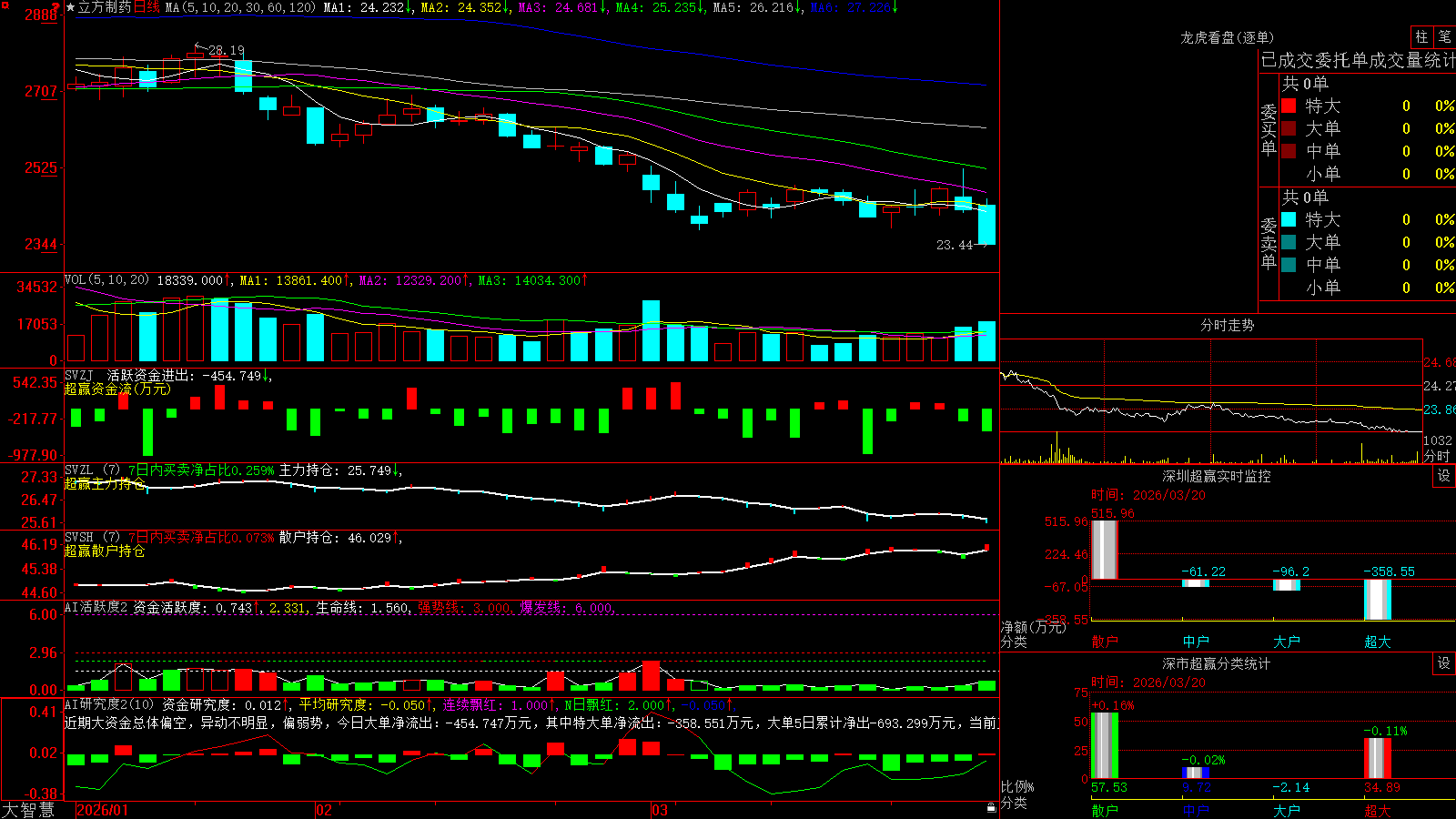Click the 23.44 low price marker

[x=955, y=245]
